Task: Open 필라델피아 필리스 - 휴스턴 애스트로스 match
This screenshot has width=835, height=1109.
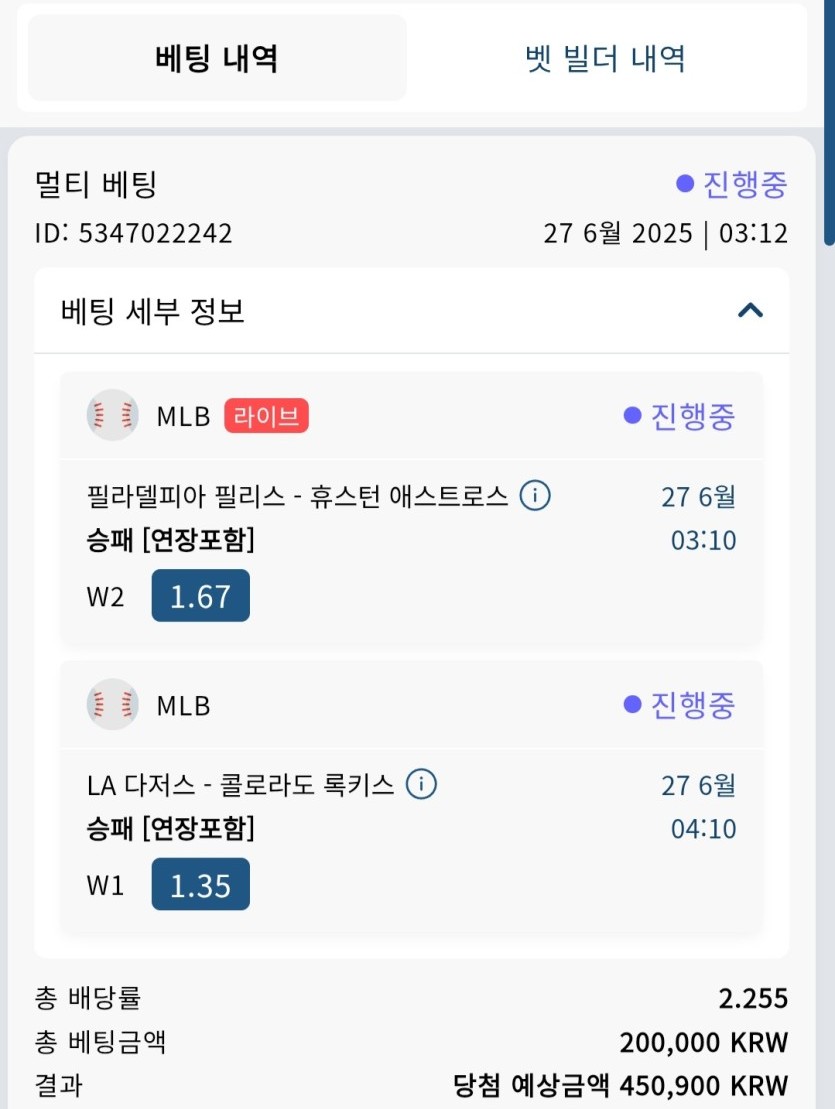Action: point(298,496)
